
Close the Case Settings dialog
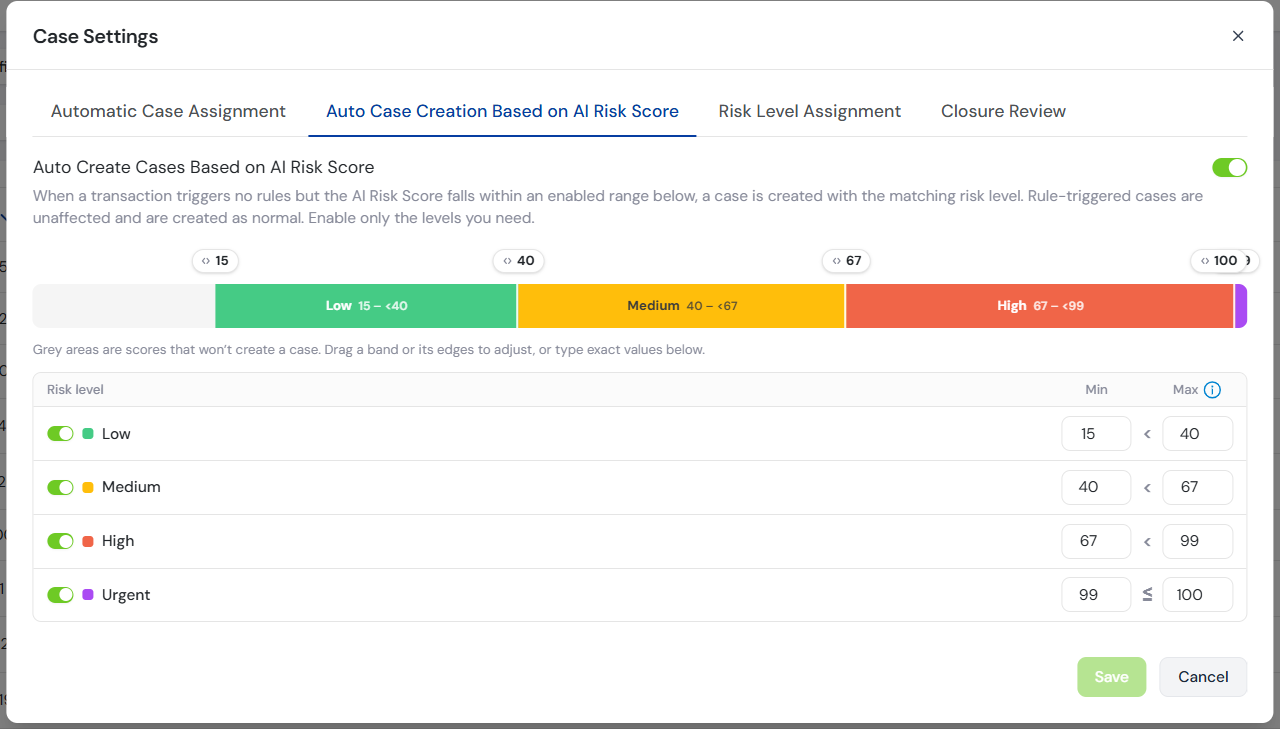click(x=1238, y=36)
